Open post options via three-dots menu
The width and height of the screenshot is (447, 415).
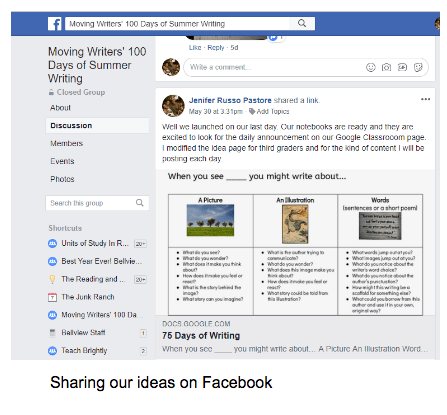pyautogui.click(x=425, y=99)
